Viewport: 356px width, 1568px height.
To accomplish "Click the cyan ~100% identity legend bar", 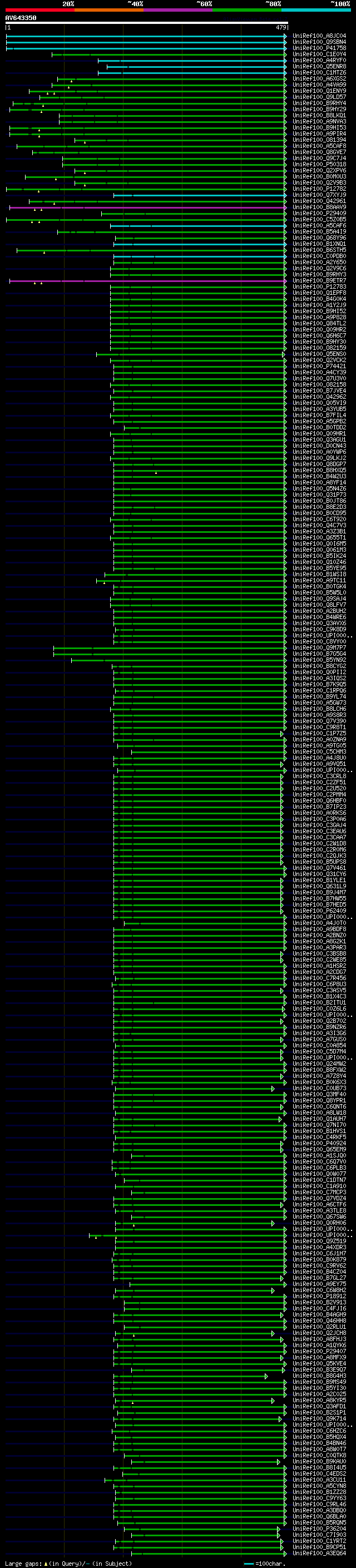I will [x=317, y=10].
